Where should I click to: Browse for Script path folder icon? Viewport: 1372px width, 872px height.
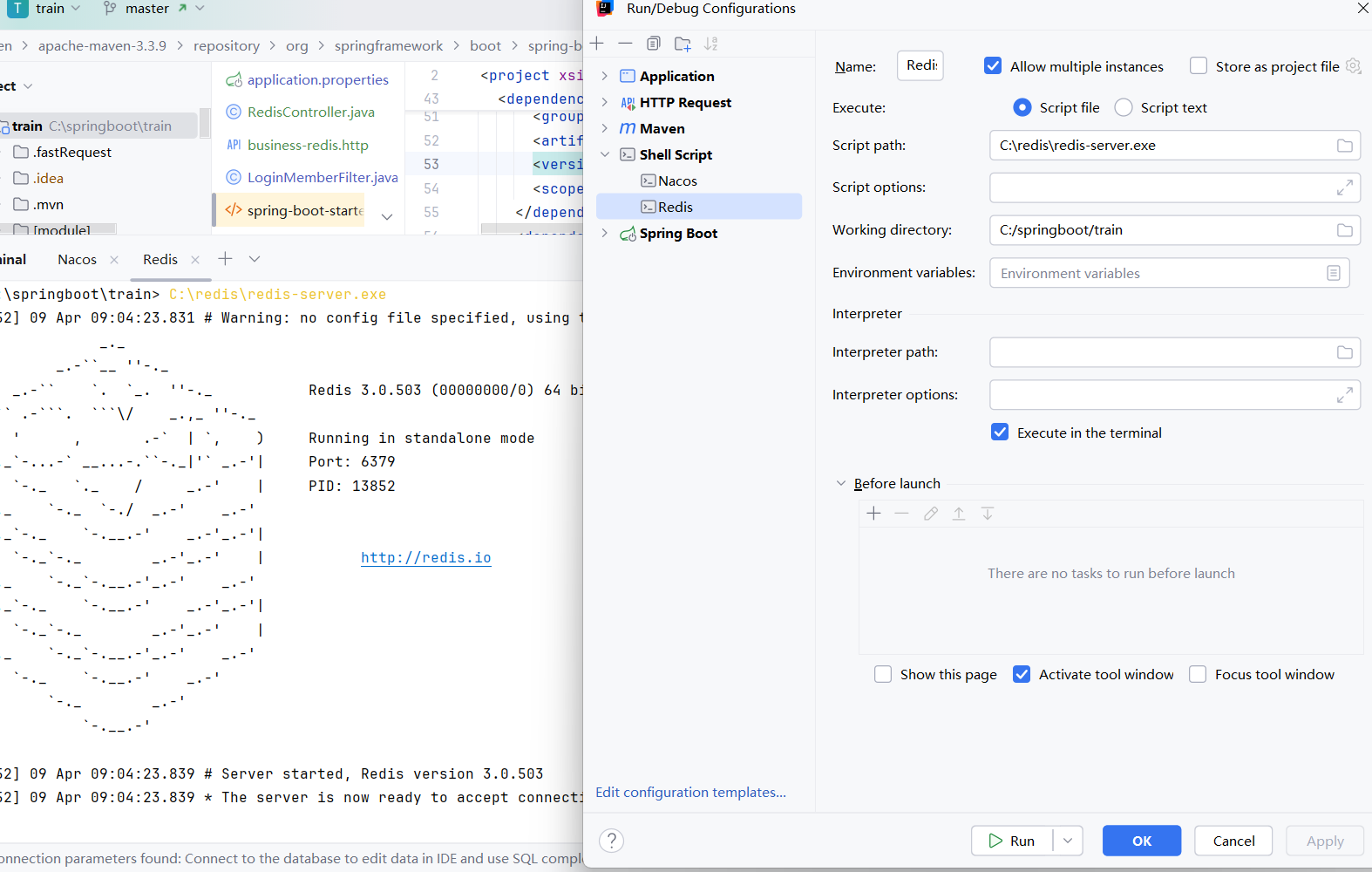point(1345,146)
